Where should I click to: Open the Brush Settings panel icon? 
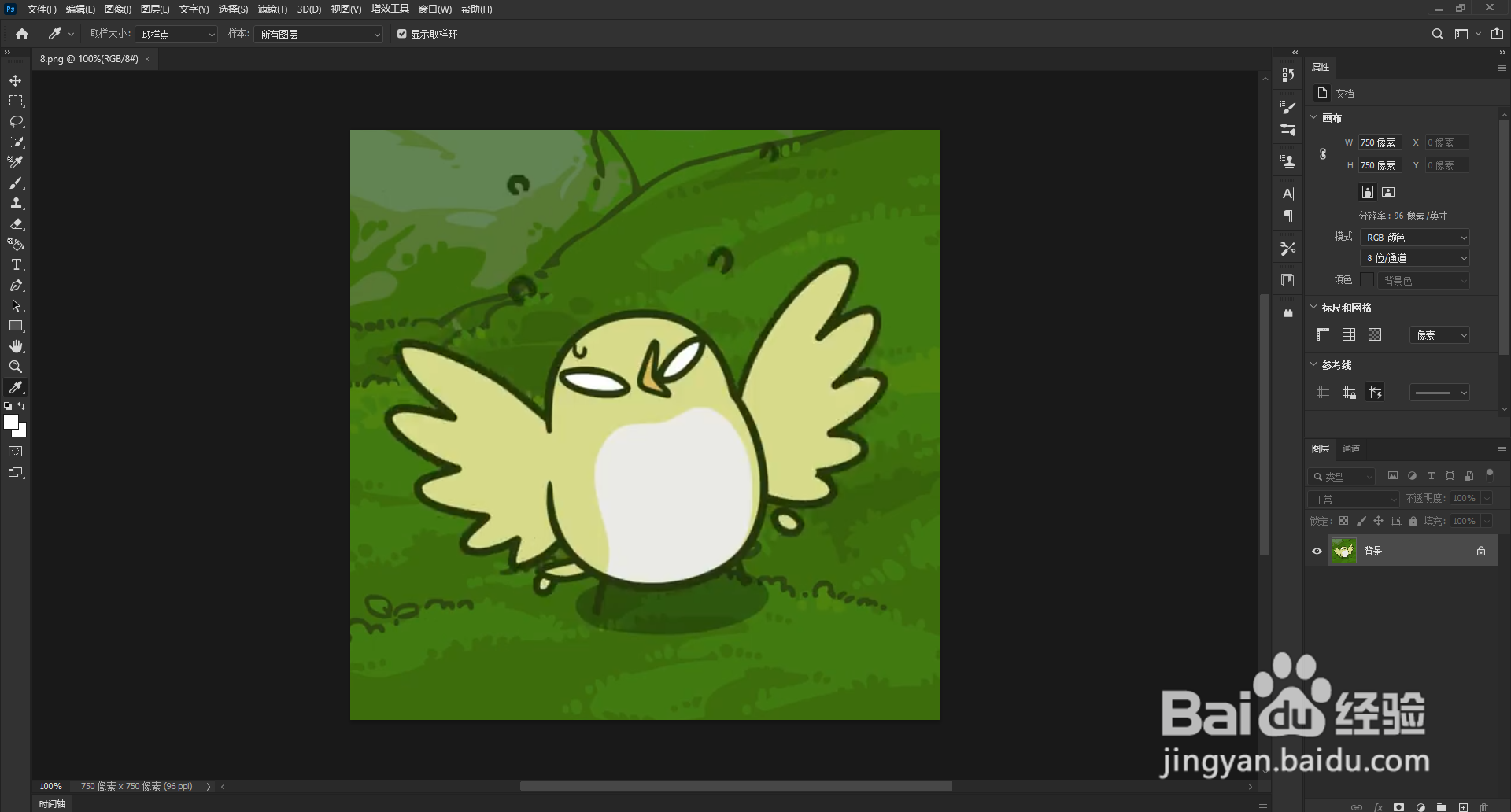tap(1288, 106)
